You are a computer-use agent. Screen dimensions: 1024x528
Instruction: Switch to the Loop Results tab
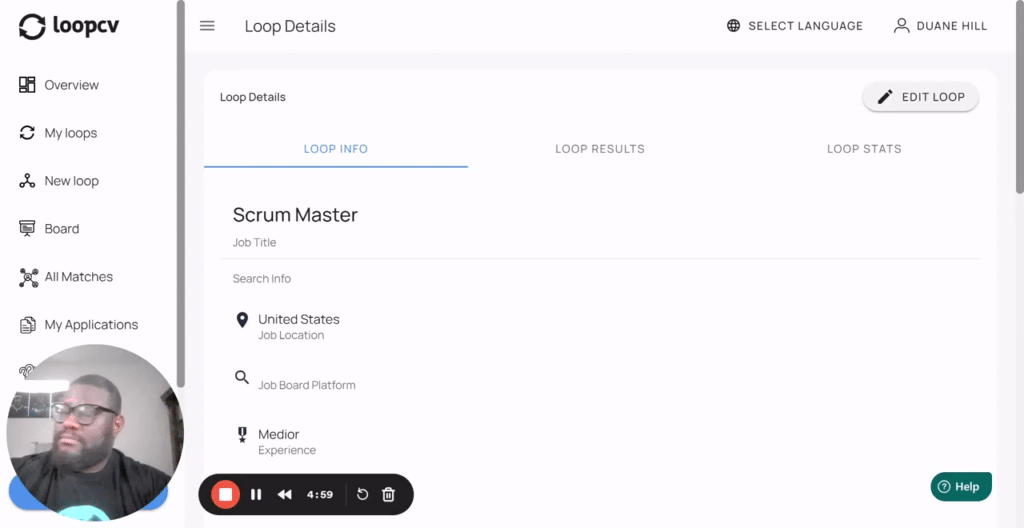[600, 149]
